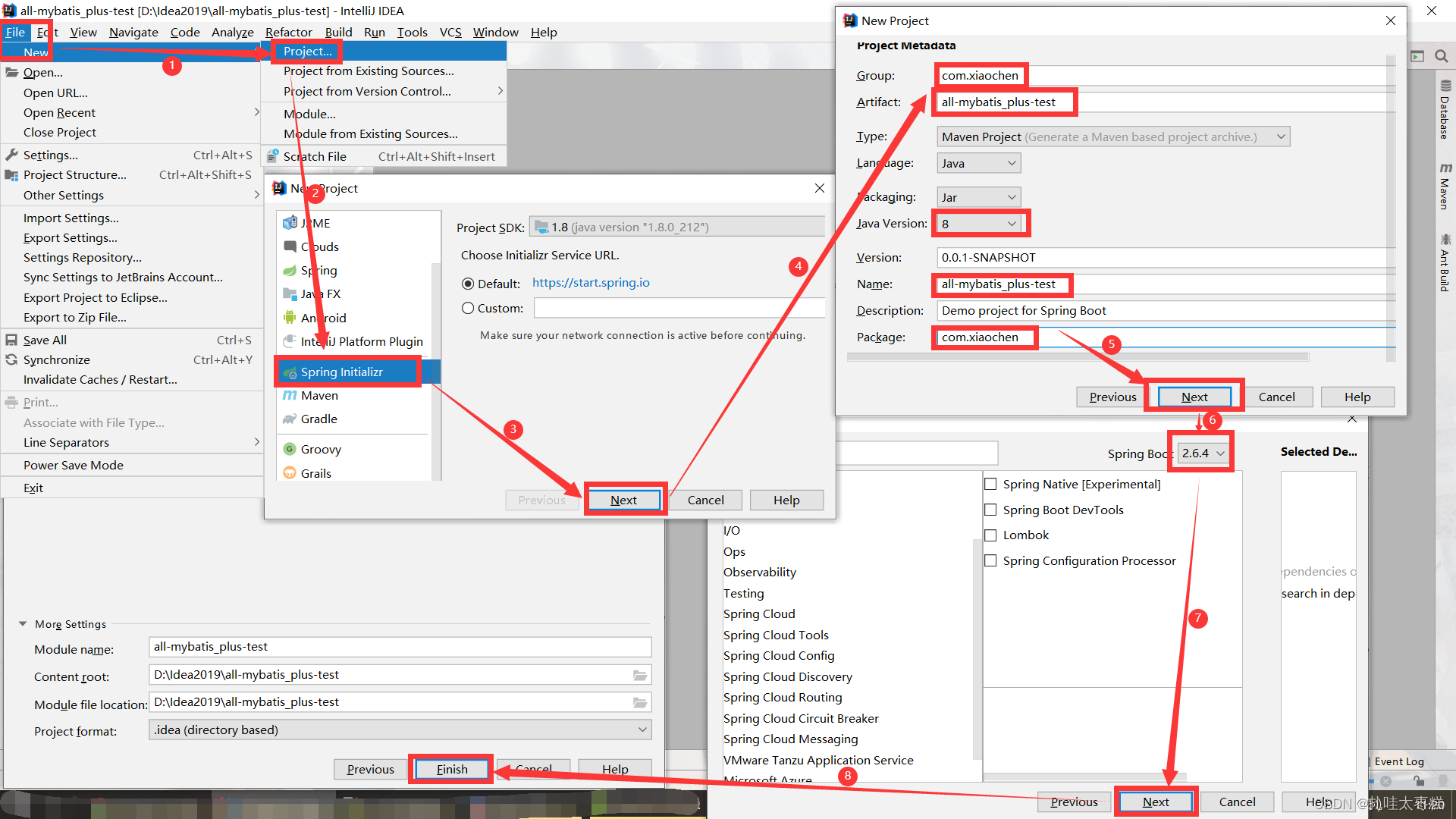The width and height of the screenshot is (1456, 819).
Task: Click the Scratch File icon
Action: tap(273, 156)
